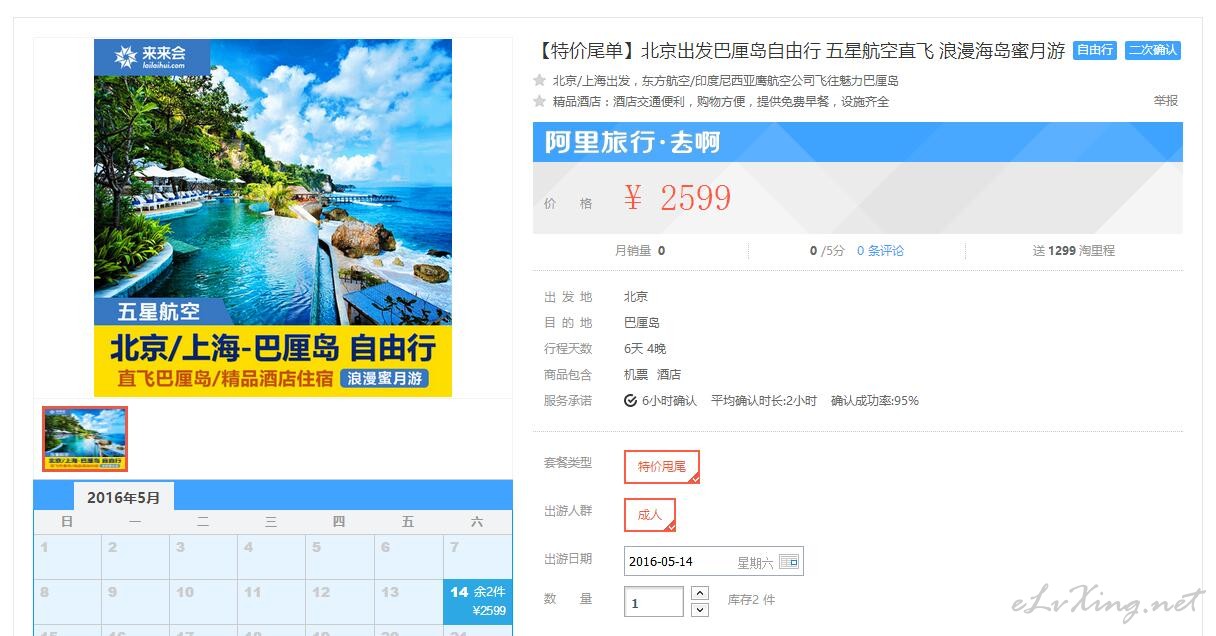Viewport: 1216px width, 636px height.
Task: Increase quantity with the up arrow
Action: (700, 593)
